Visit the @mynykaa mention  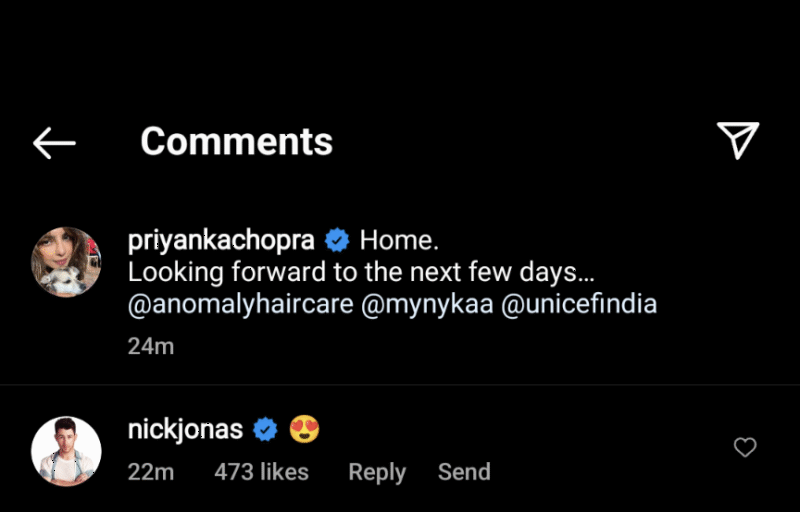[426, 304]
